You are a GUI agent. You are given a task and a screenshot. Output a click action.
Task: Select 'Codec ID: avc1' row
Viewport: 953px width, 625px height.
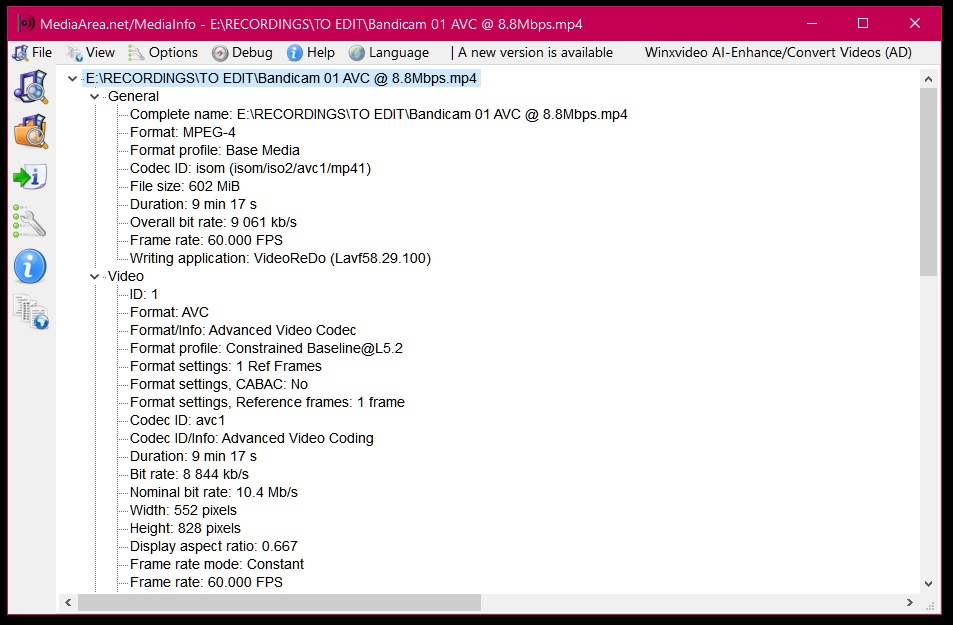[x=177, y=421]
